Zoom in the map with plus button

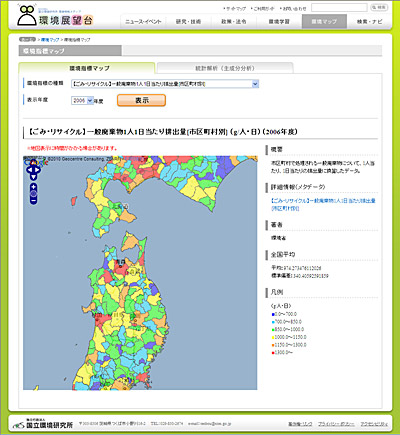(33, 186)
